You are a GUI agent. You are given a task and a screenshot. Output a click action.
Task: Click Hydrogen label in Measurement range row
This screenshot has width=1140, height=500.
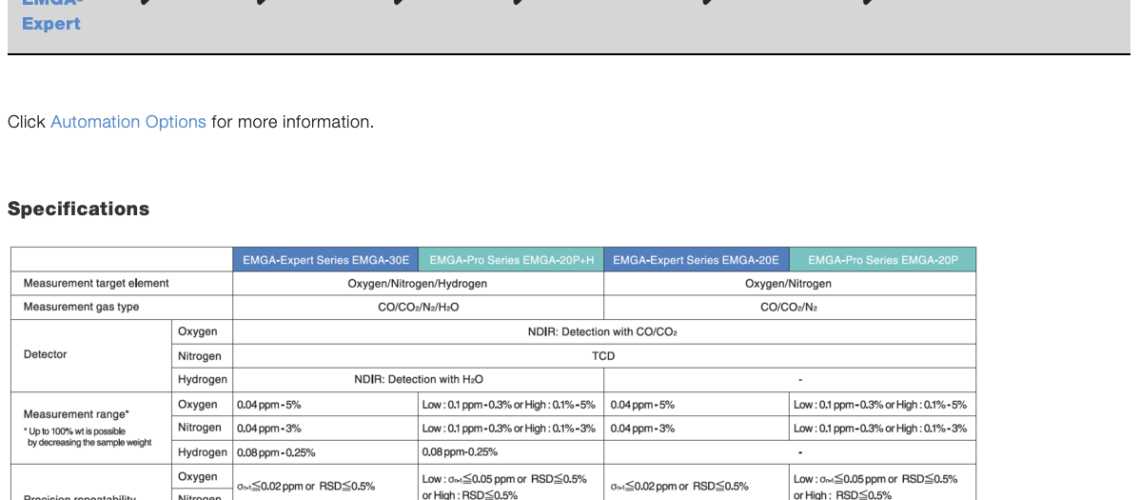point(202,452)
